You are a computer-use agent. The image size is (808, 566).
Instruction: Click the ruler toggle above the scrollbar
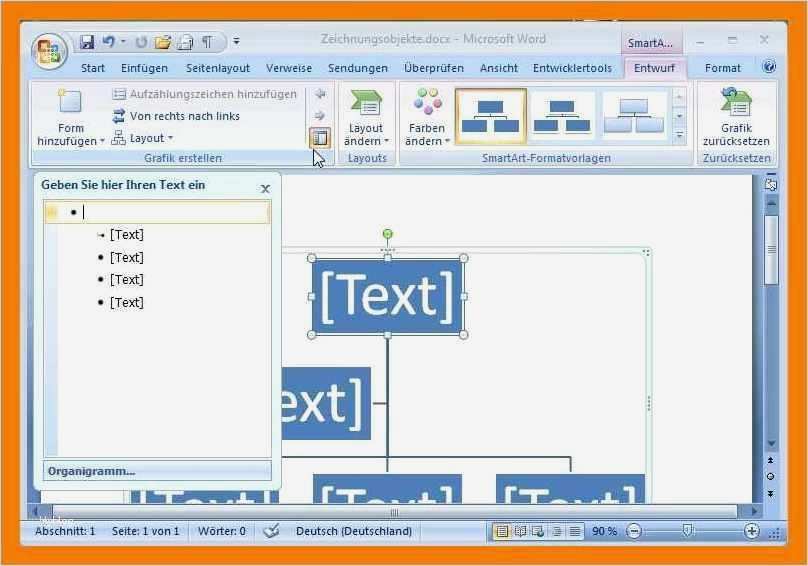point(771,184)
